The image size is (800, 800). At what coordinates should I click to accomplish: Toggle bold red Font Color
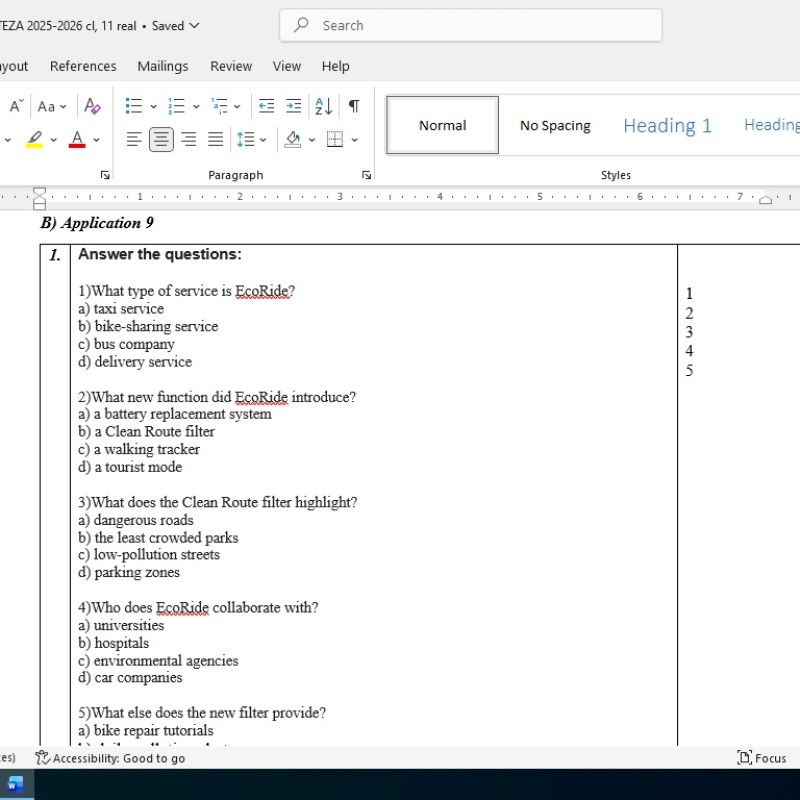click(75, 139)
